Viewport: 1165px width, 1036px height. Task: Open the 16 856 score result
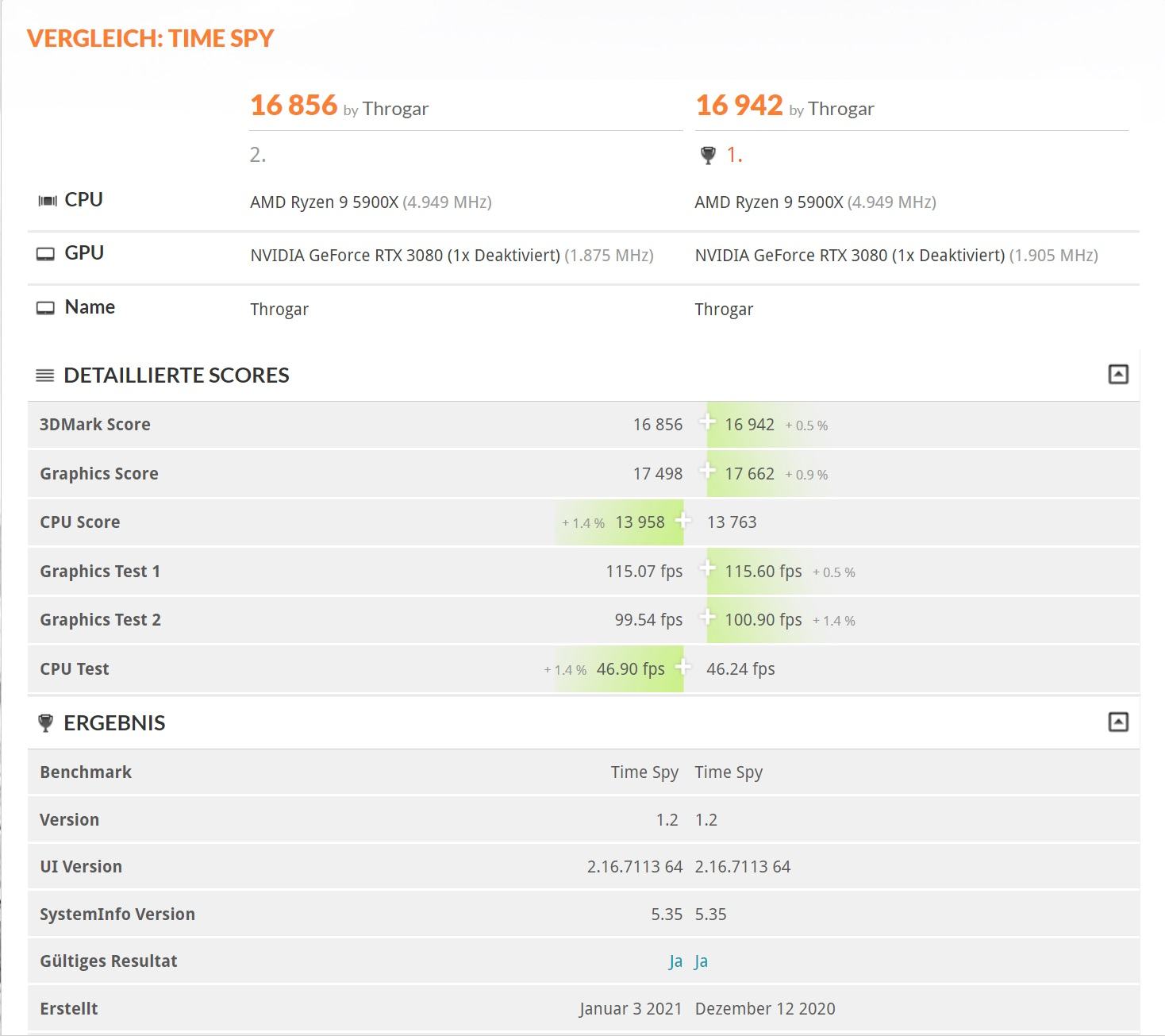[x=294, y=105]
